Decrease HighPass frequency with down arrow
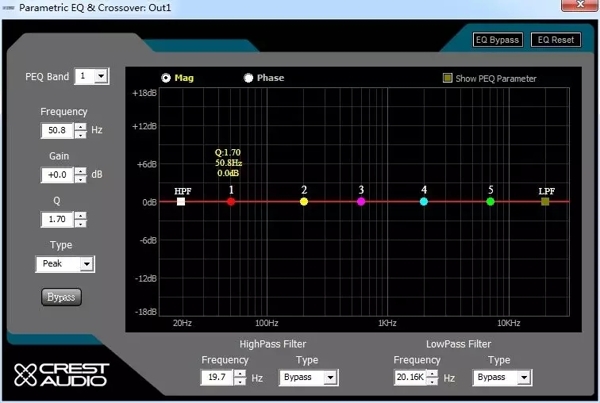 click(240, 381)
